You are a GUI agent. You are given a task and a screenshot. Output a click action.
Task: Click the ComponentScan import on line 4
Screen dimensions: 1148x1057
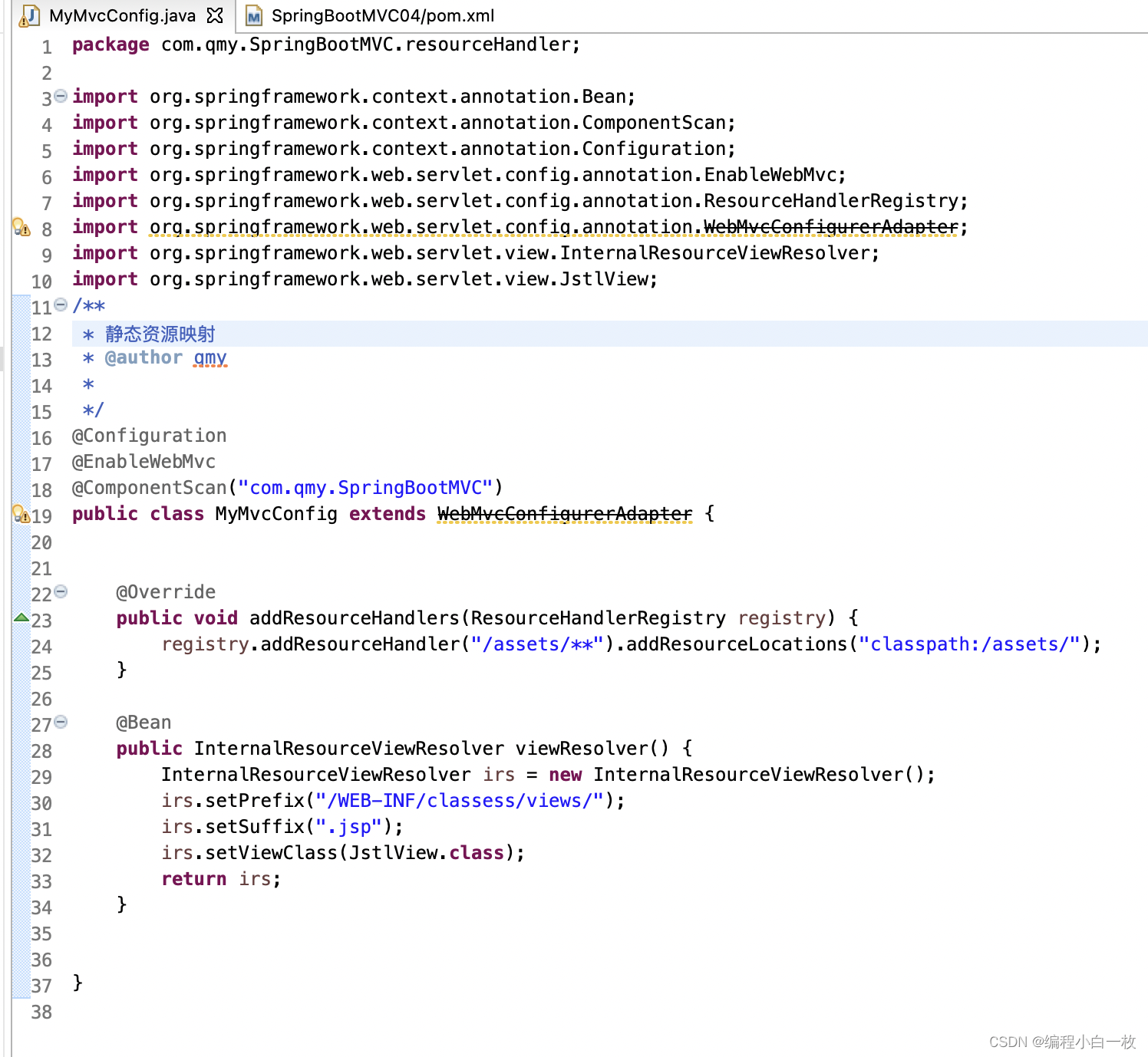[404, 123]
